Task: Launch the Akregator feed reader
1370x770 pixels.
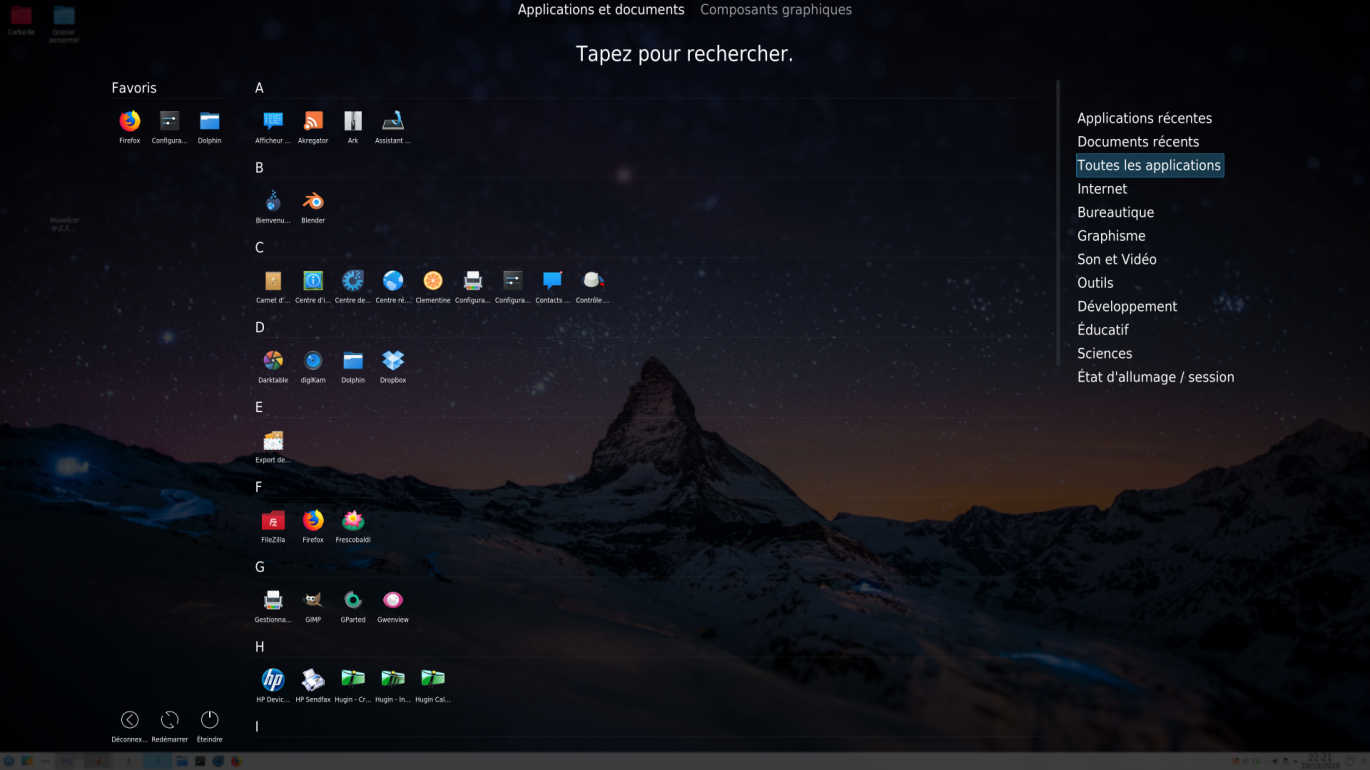Action: [x=313, y=121]
